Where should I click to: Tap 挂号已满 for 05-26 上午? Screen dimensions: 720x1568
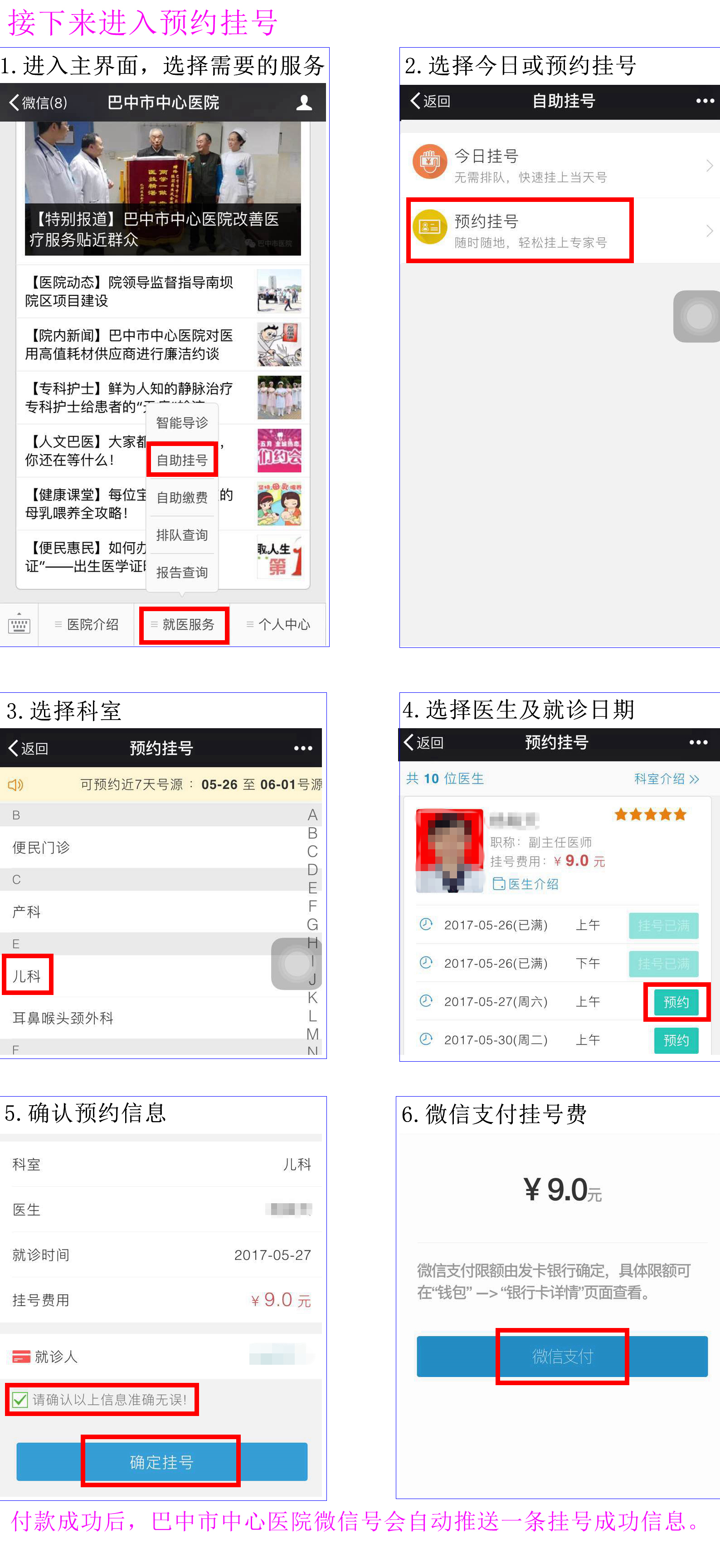click(x=663, y=926)
